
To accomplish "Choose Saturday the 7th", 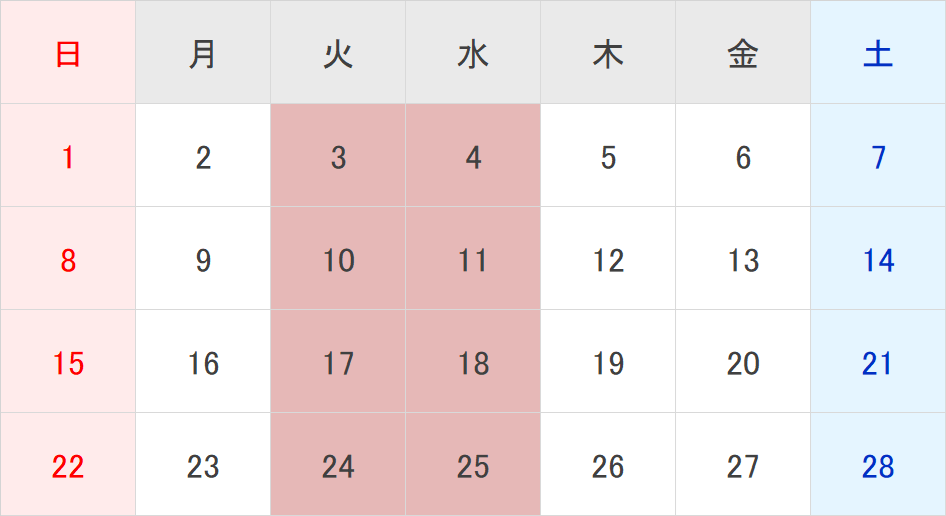I will click(878, 157).
